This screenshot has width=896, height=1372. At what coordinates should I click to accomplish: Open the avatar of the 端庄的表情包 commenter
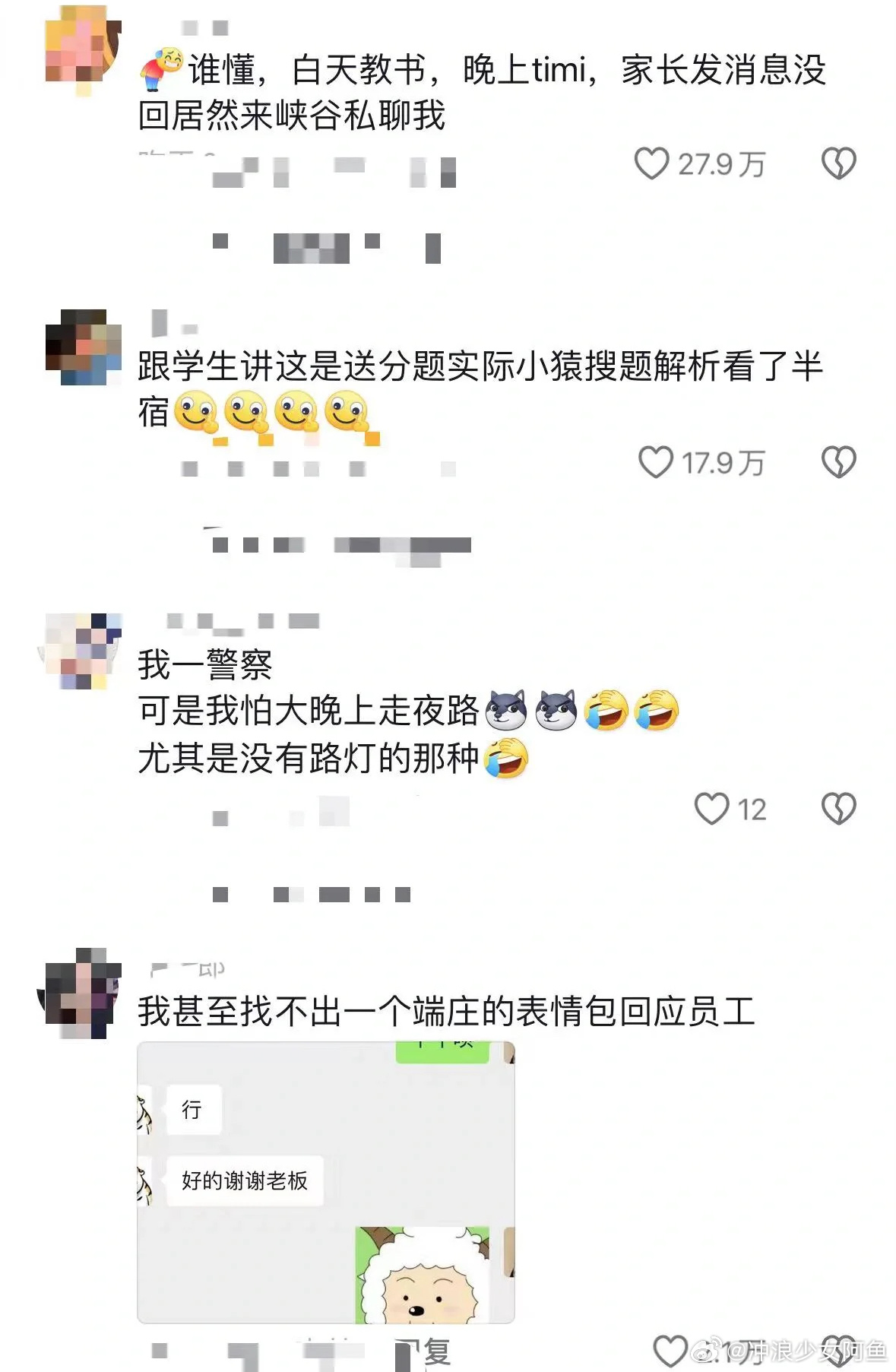pos(81,993)
